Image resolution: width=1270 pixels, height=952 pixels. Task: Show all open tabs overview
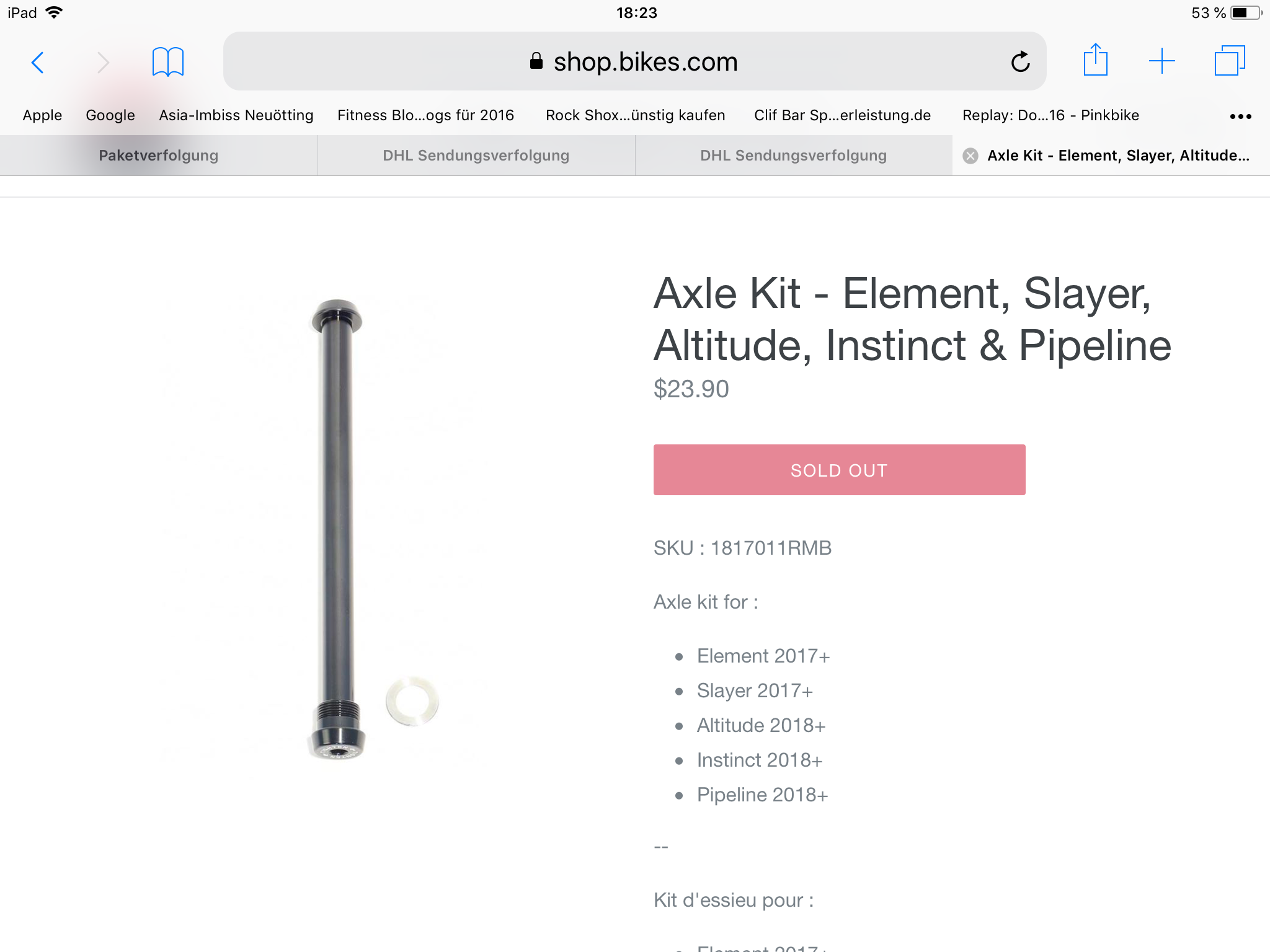[1229, 61]
